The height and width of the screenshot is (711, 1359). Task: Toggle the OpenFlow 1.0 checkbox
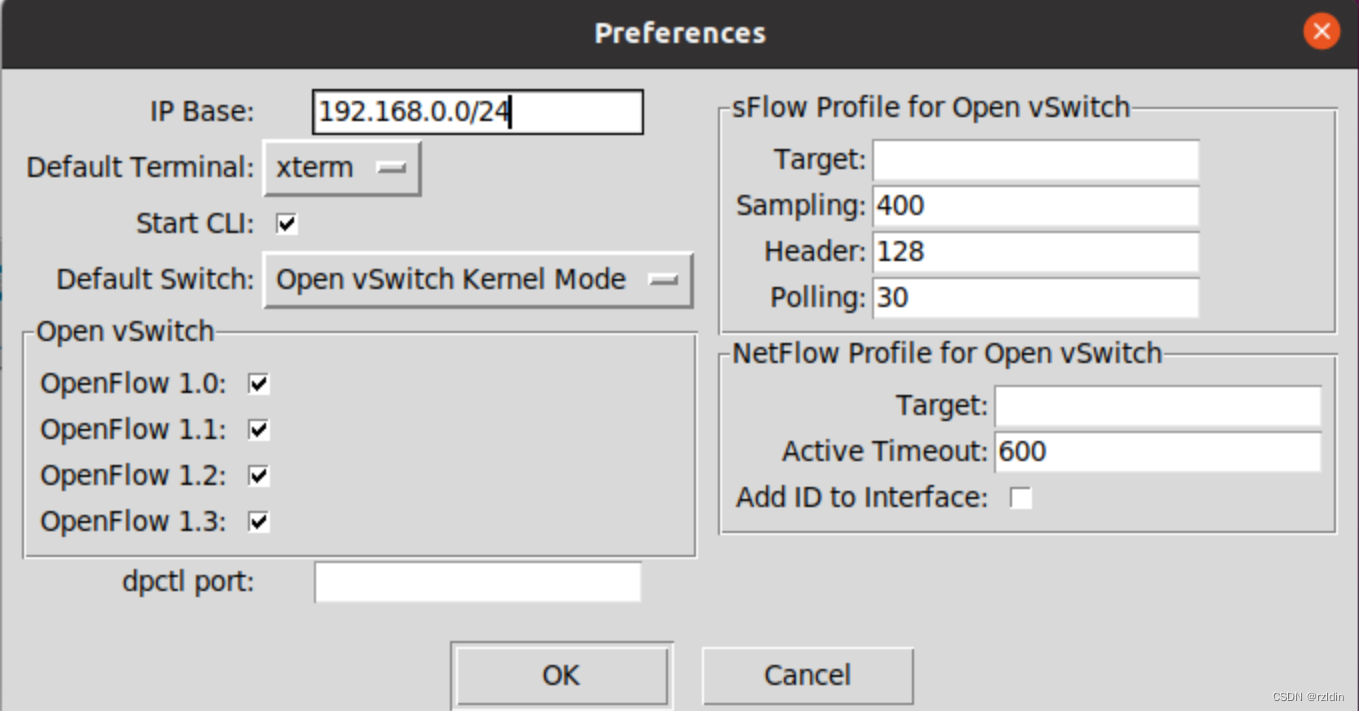pyautogui.click(x=257, y=383)
